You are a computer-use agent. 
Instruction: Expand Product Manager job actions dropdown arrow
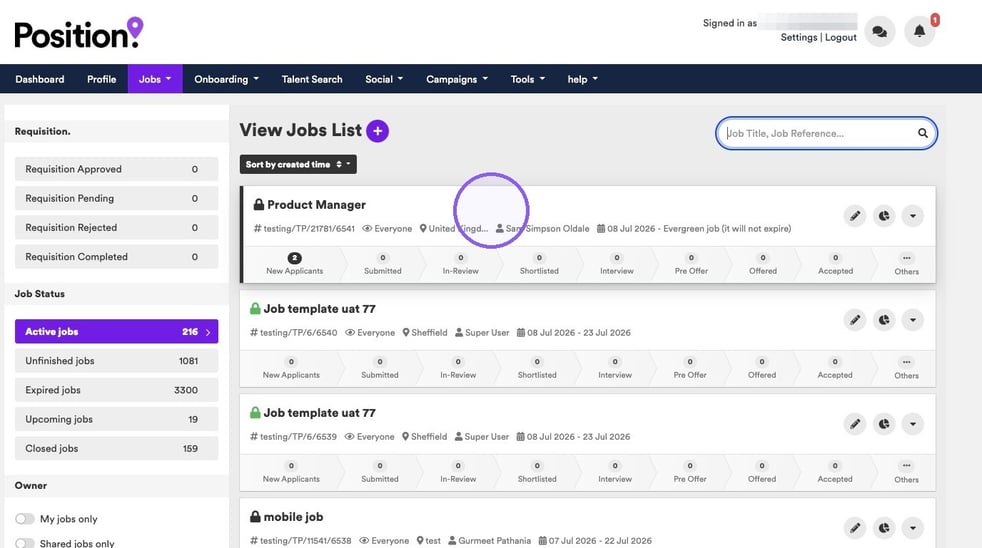tap(912, 216)
